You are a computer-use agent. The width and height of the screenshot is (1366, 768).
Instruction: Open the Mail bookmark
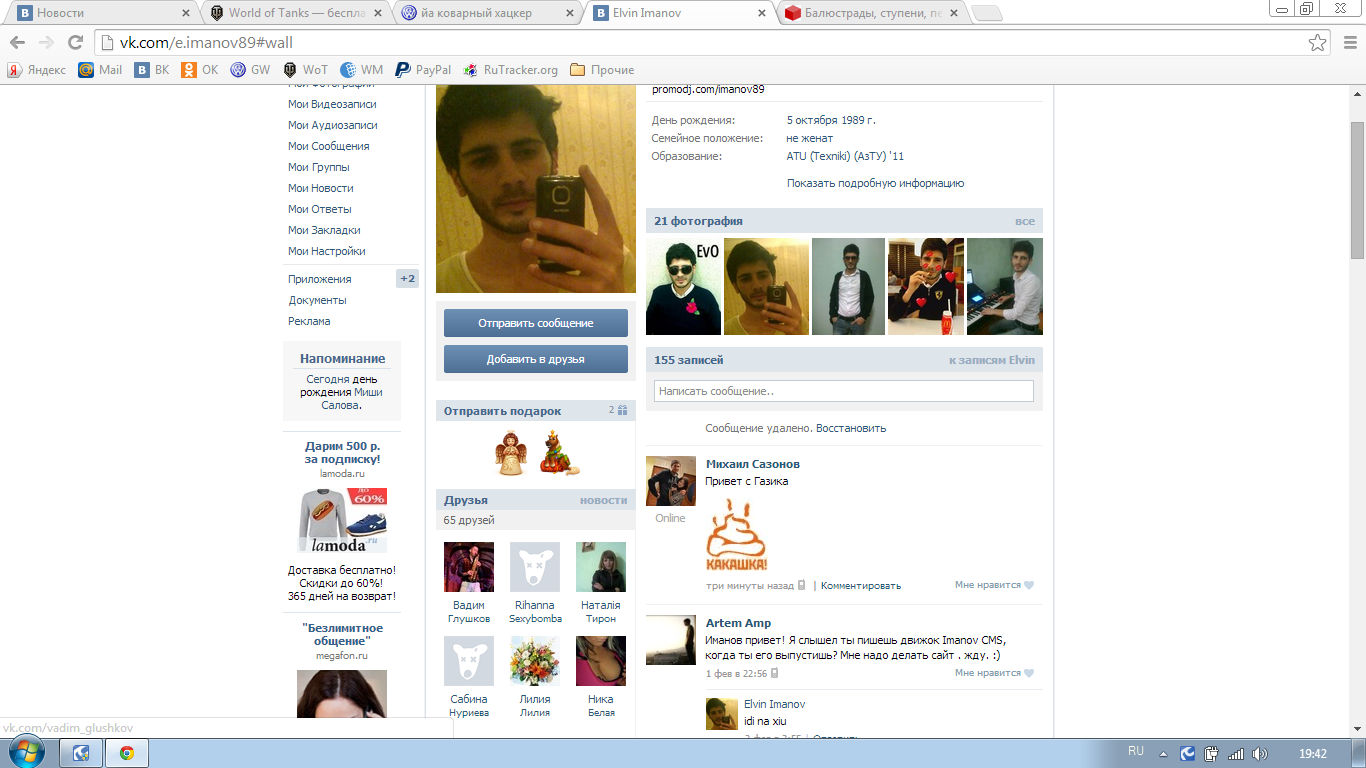[x=100, y=70]
